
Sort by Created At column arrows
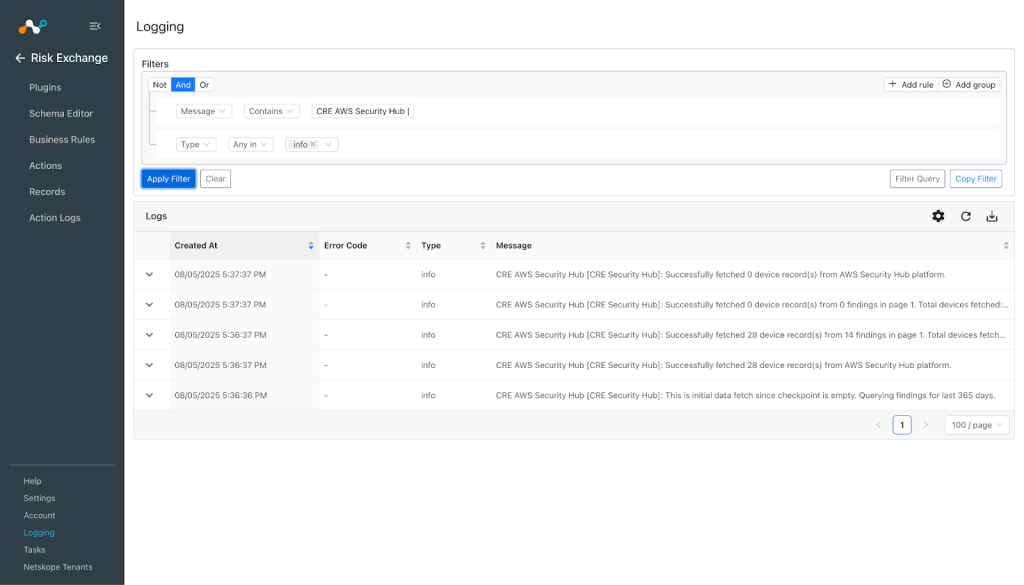[311, 245]
